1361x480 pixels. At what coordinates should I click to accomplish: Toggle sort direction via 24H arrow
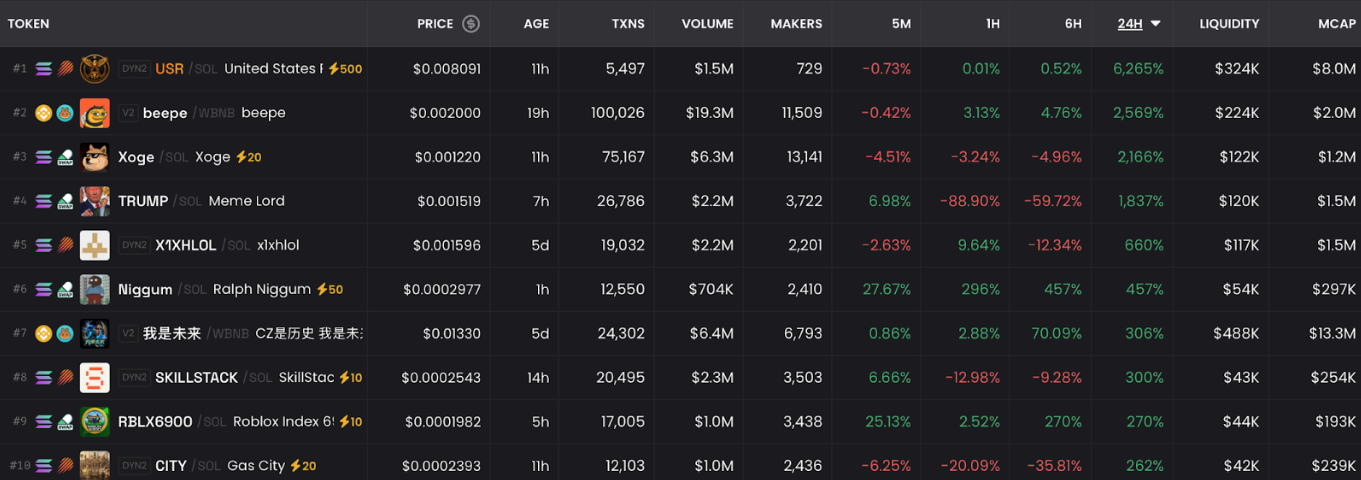(x=1156, y=24)
